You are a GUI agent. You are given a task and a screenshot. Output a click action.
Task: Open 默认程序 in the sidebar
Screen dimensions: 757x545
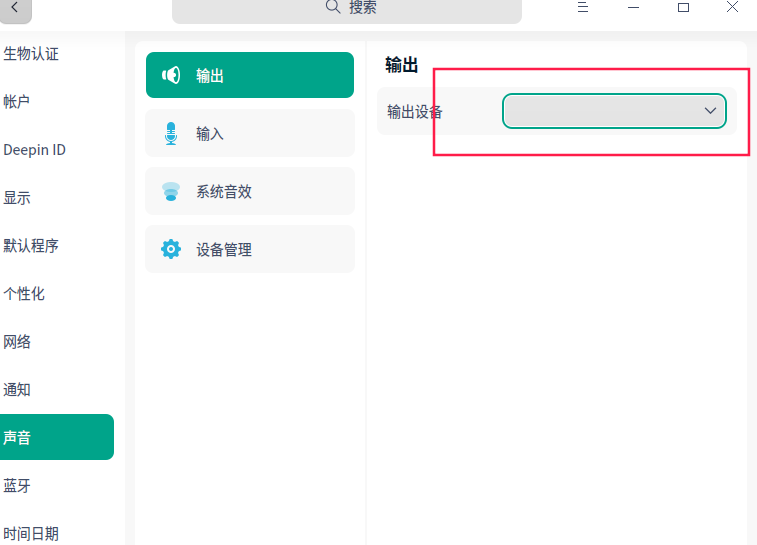point(31,246)
